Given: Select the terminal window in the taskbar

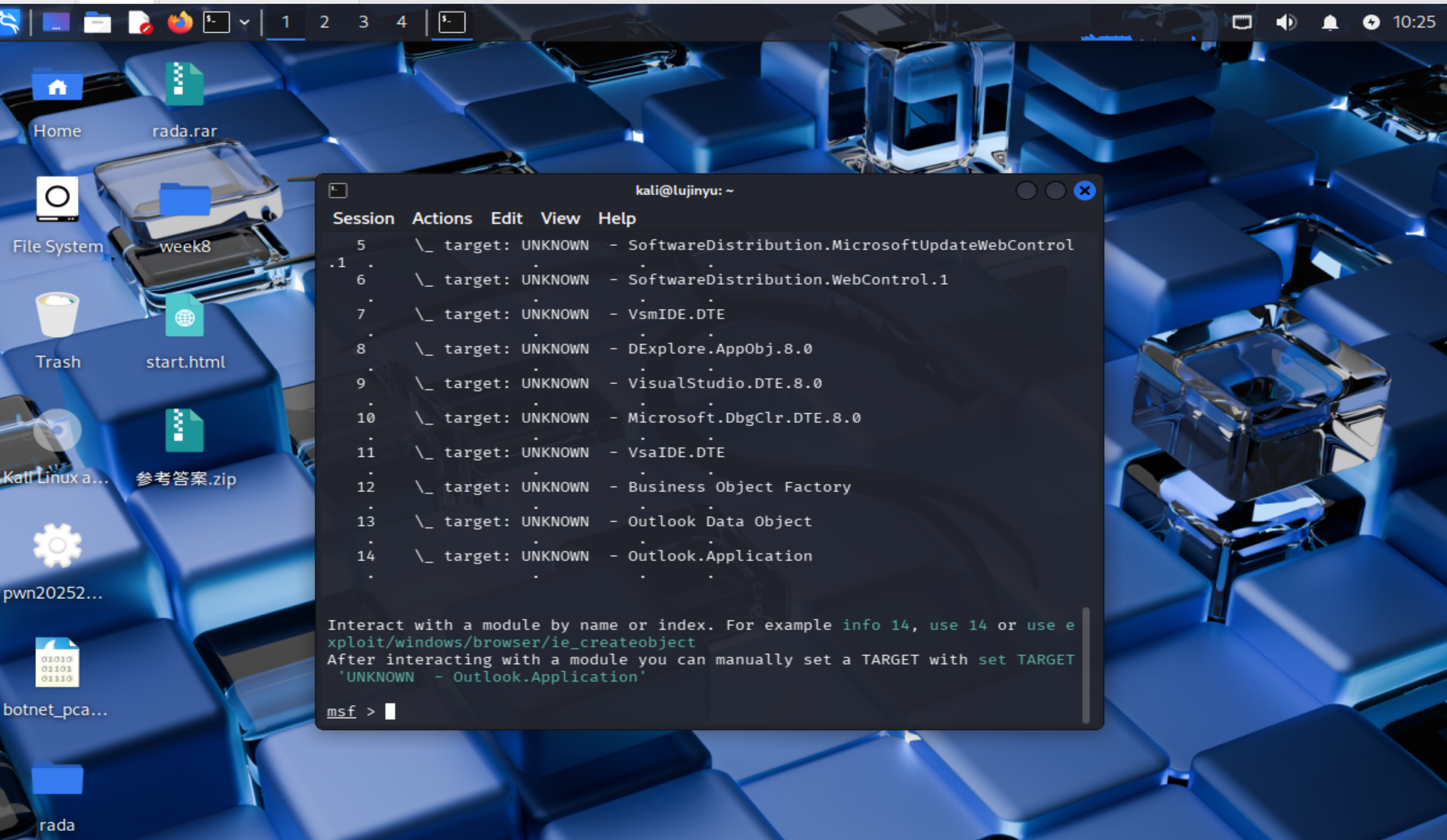Looking at the screenshot, I should tap(452, 23).
